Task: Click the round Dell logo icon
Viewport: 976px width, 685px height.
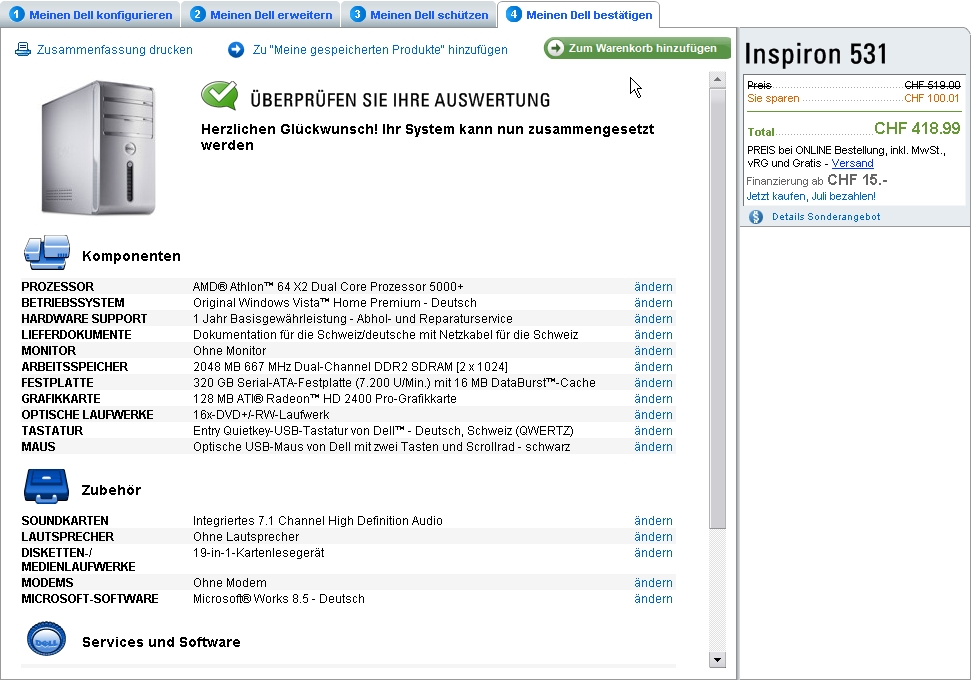Action: (46, 639)
